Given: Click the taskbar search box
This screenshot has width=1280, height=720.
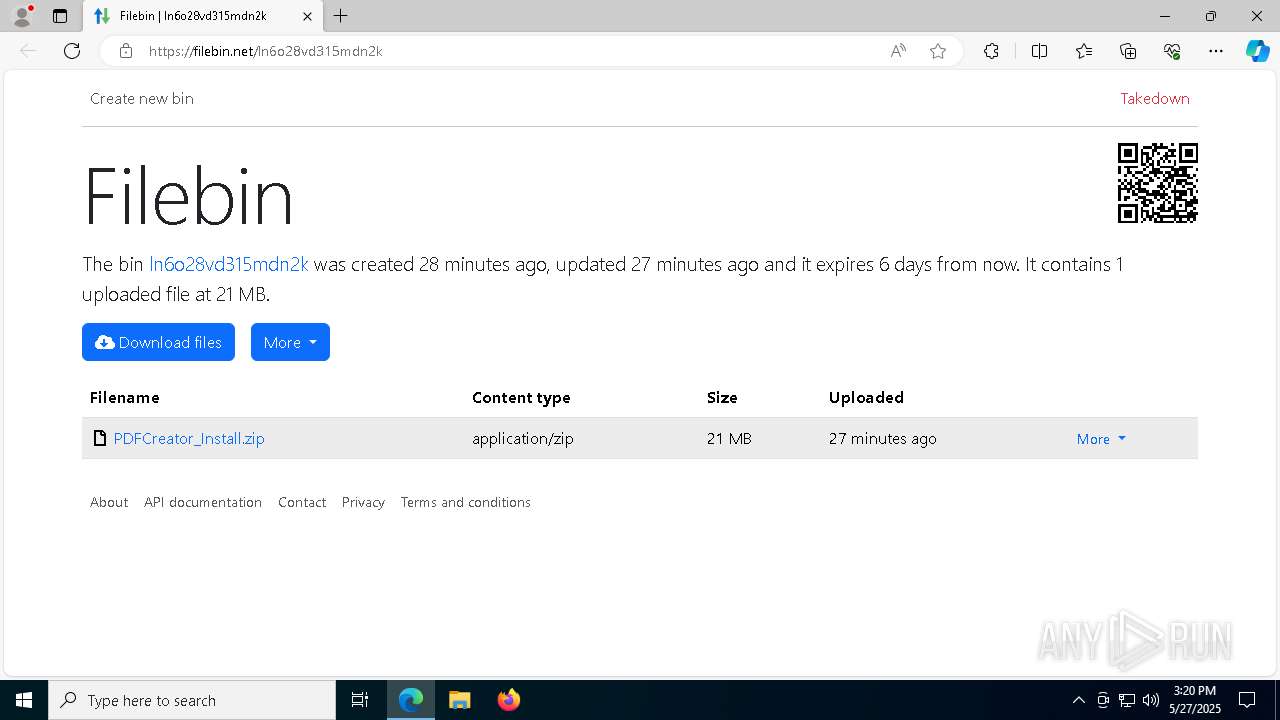Looking at the screenshot, I should tap(192, 700).
